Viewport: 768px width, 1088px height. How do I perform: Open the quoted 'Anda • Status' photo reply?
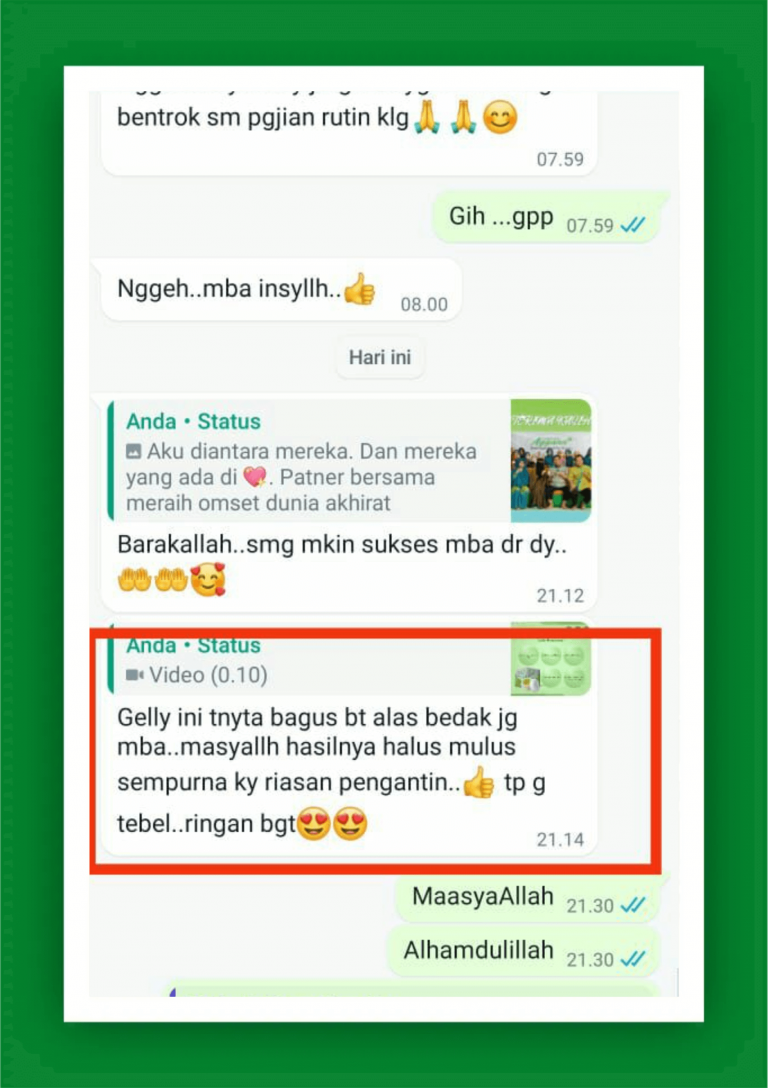click(x=350, y=460)
